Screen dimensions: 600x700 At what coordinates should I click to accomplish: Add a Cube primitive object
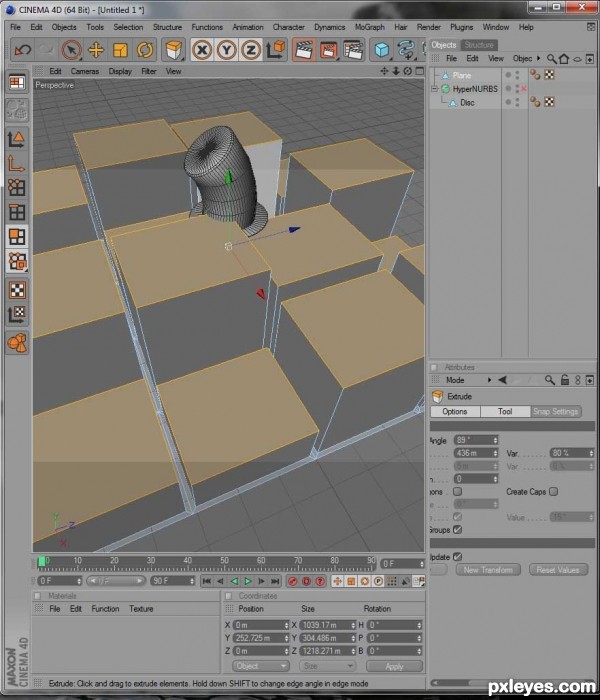(382, 50)
